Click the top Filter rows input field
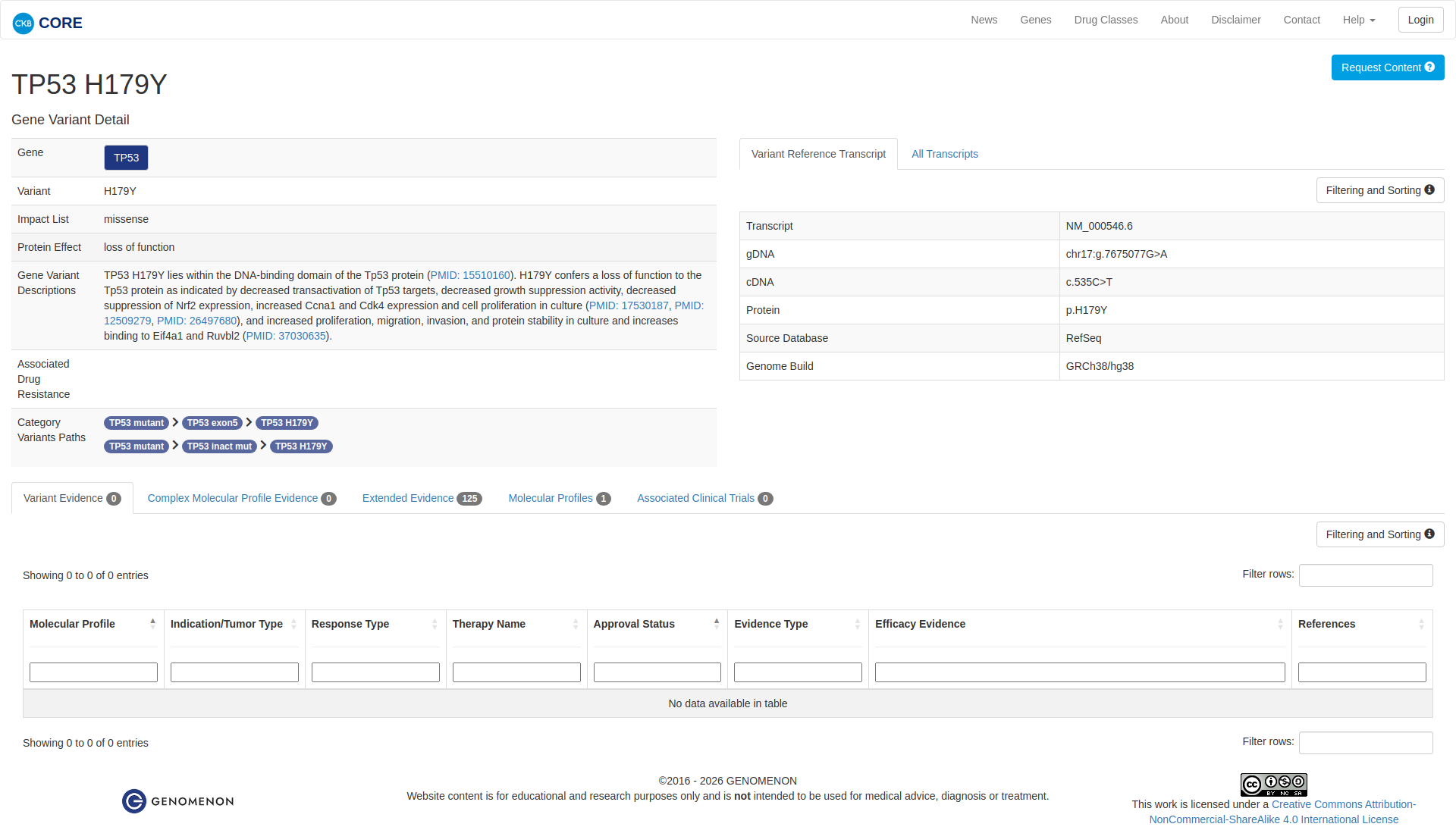Viewport: 1456px width, 827px height. click(1365, 575)
